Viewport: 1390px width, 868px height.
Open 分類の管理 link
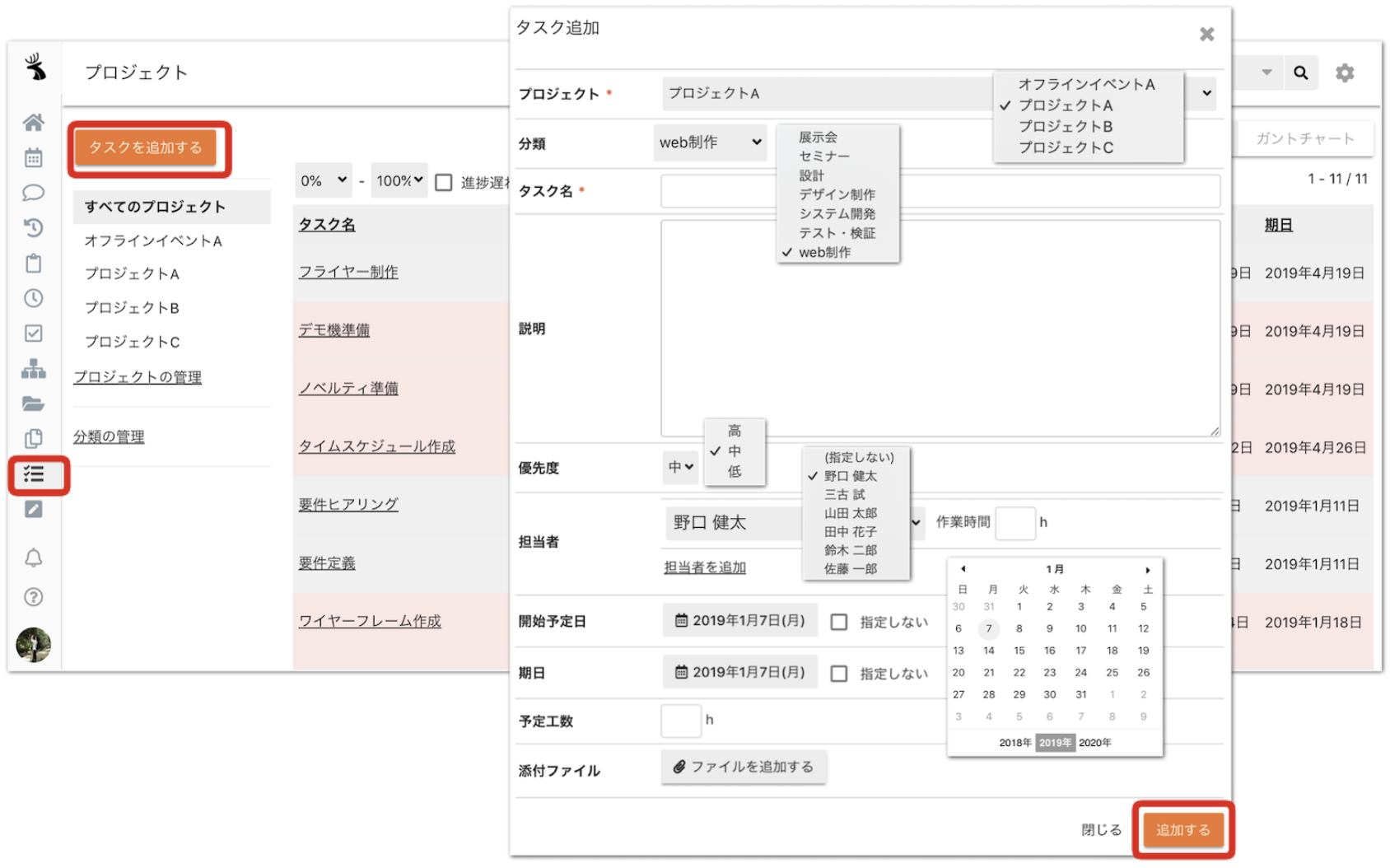pyautogui.click(x=109, y=436)
